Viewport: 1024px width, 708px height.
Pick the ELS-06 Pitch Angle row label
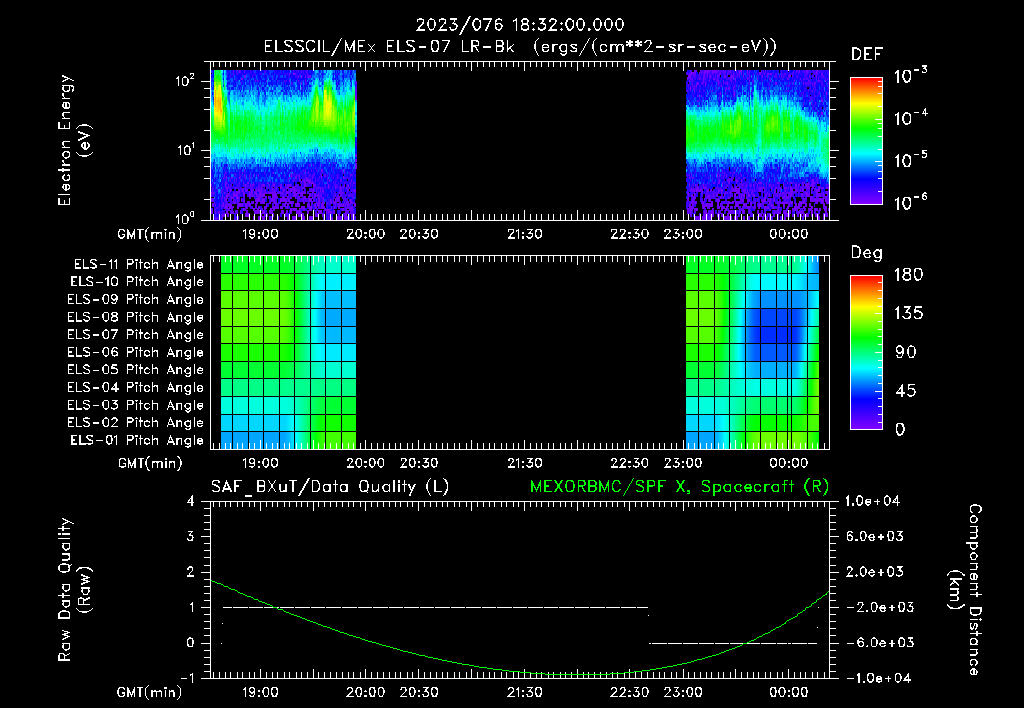point(136,353)
